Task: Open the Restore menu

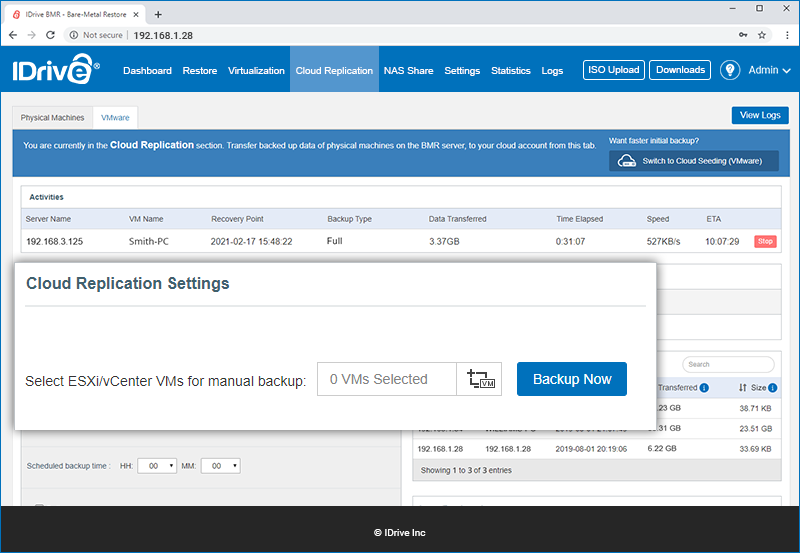Action: 199,70
